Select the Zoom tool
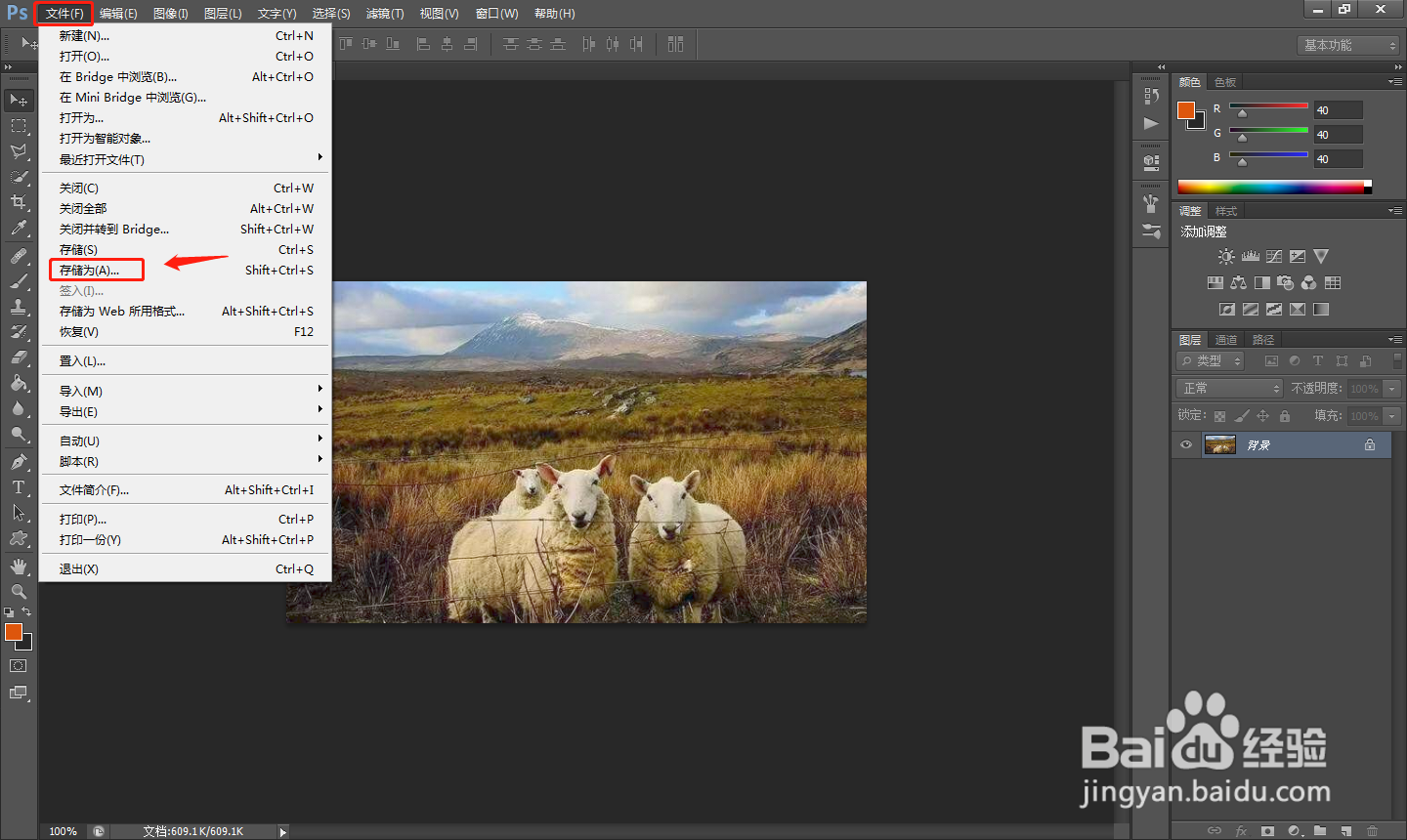Screen dimensions: 1407x840 click(x=19, y=592)
